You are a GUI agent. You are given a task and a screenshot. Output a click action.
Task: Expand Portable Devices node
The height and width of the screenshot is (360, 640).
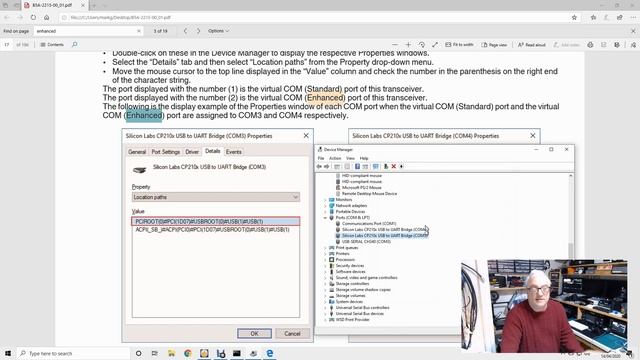click(325, 211)
